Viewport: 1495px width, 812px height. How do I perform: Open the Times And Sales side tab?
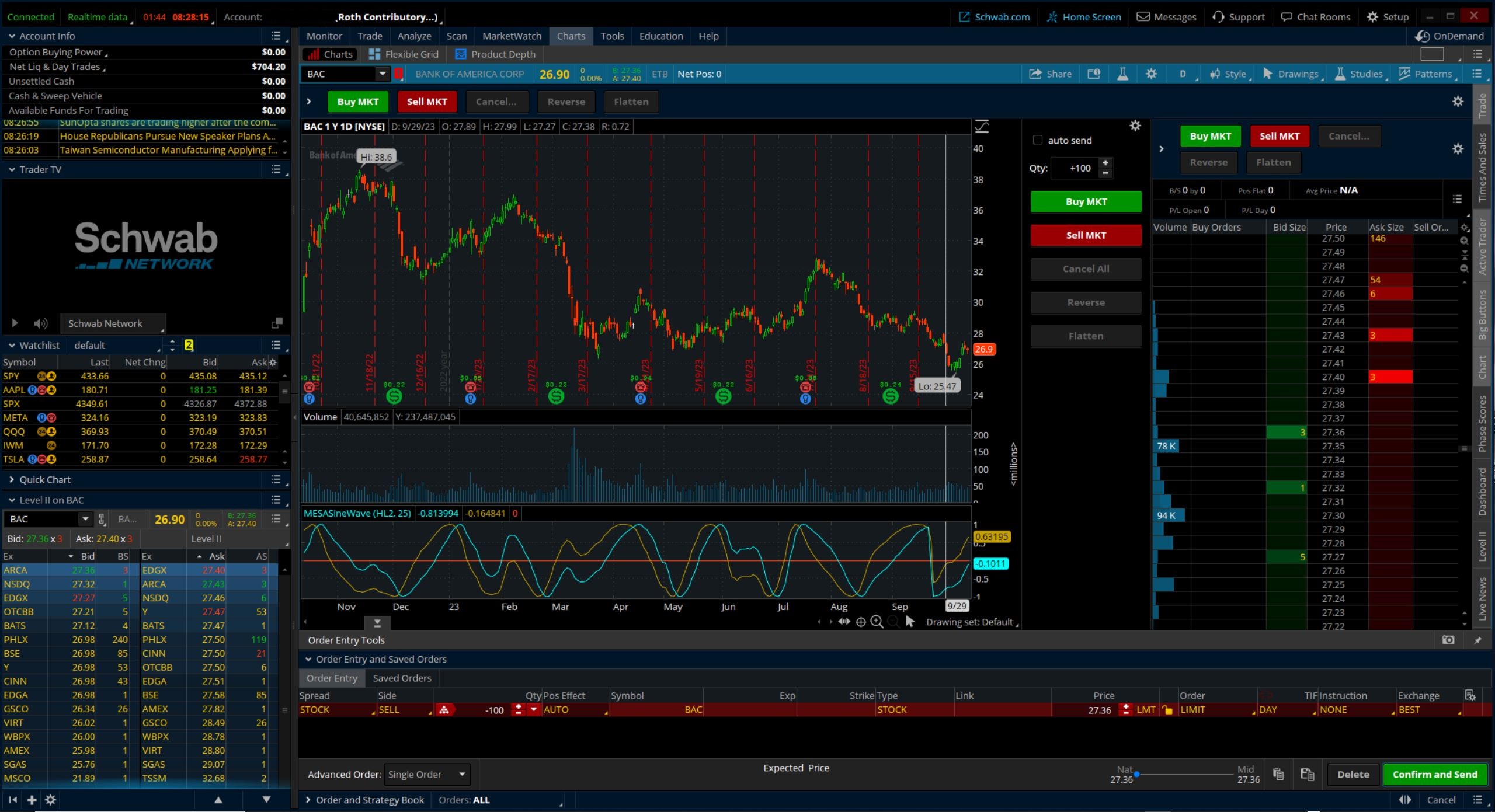pyautogui.click(x=1482, y=168)
